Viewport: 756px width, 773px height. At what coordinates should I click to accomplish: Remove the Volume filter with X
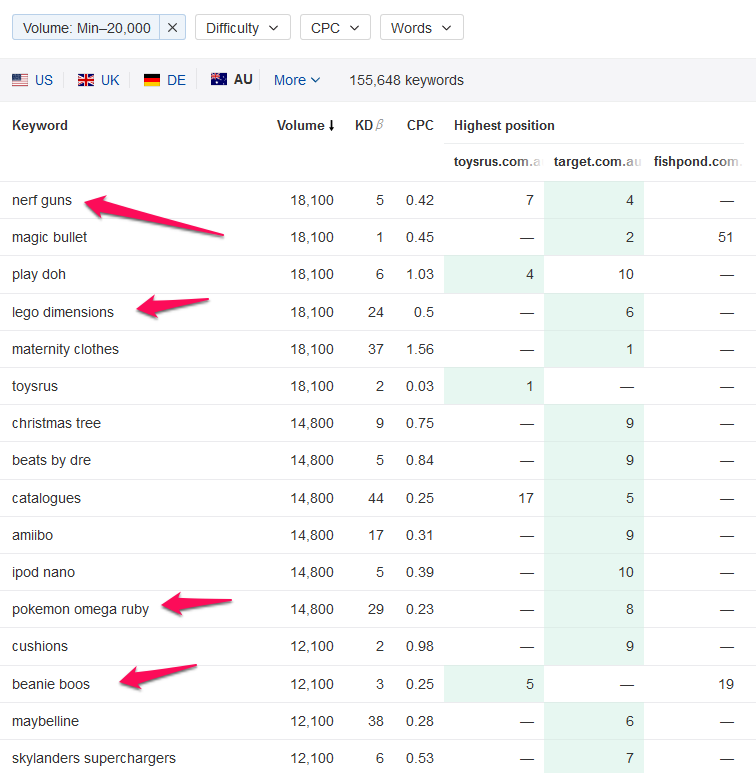[x=172, y=28]
